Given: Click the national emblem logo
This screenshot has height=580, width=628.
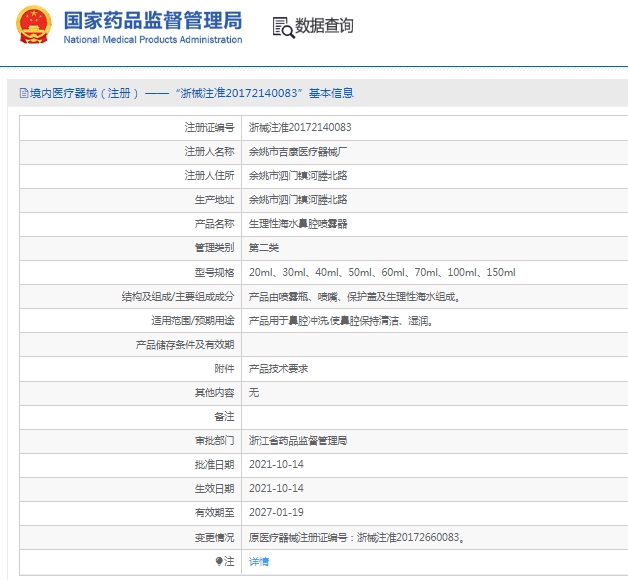Looking at the screenshot, I should [34, 25].
